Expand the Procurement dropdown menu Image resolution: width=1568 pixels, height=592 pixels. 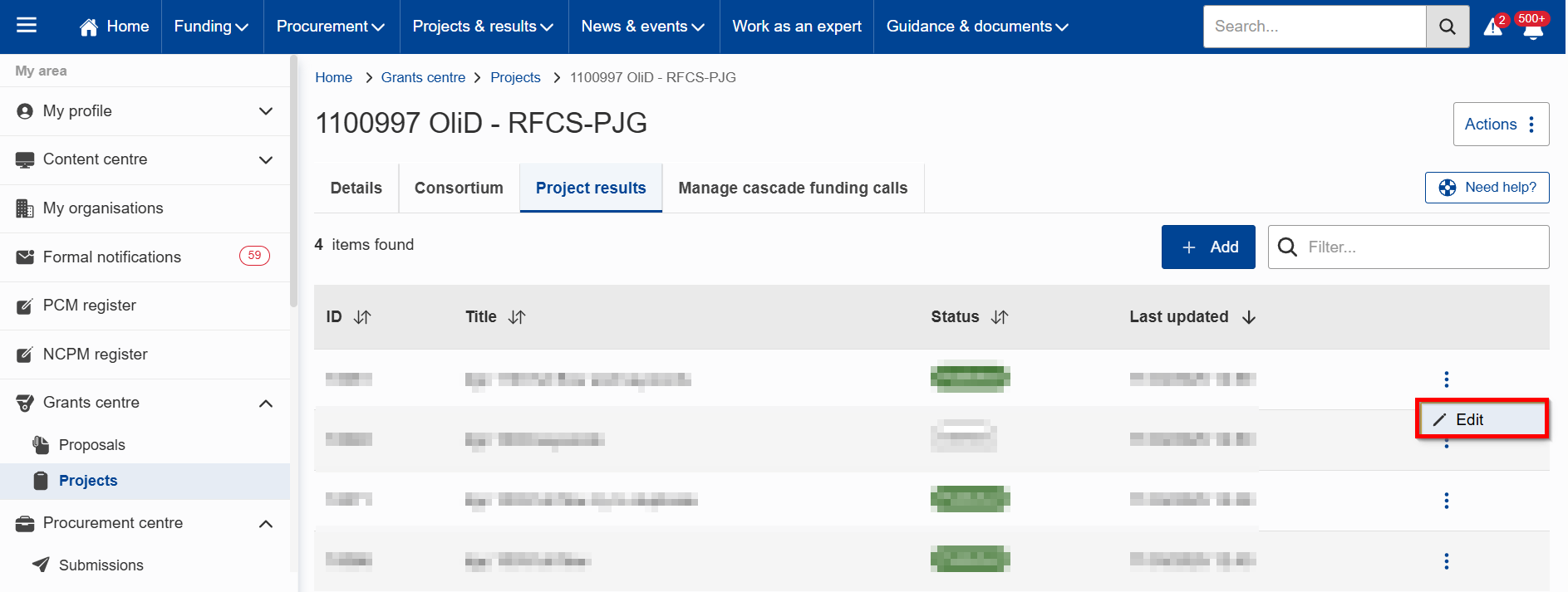[x=331, y=27]
